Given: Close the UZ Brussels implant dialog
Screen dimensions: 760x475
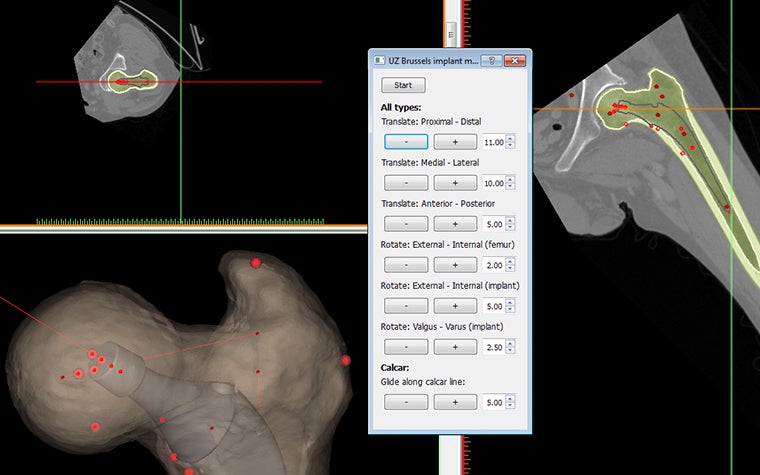Looking at the screenshot, I should (x=515, y=61).
